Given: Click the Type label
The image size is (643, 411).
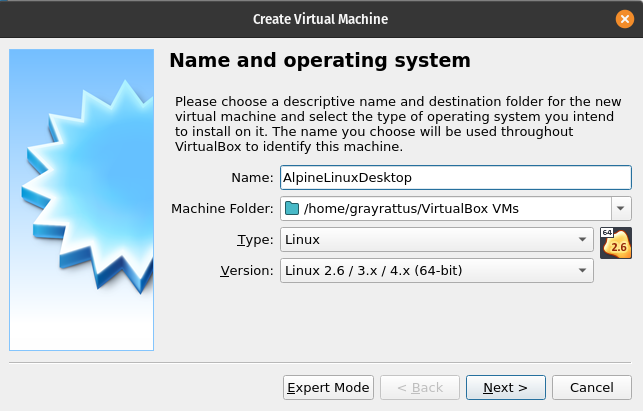Looking at the screenshot, I should (x=255, y=240).
